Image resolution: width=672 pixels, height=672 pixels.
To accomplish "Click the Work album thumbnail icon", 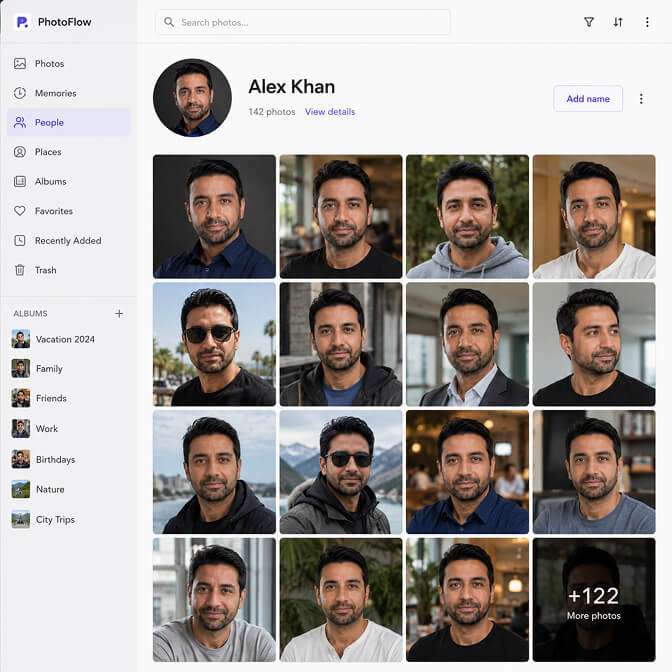I will click(21, 429).
